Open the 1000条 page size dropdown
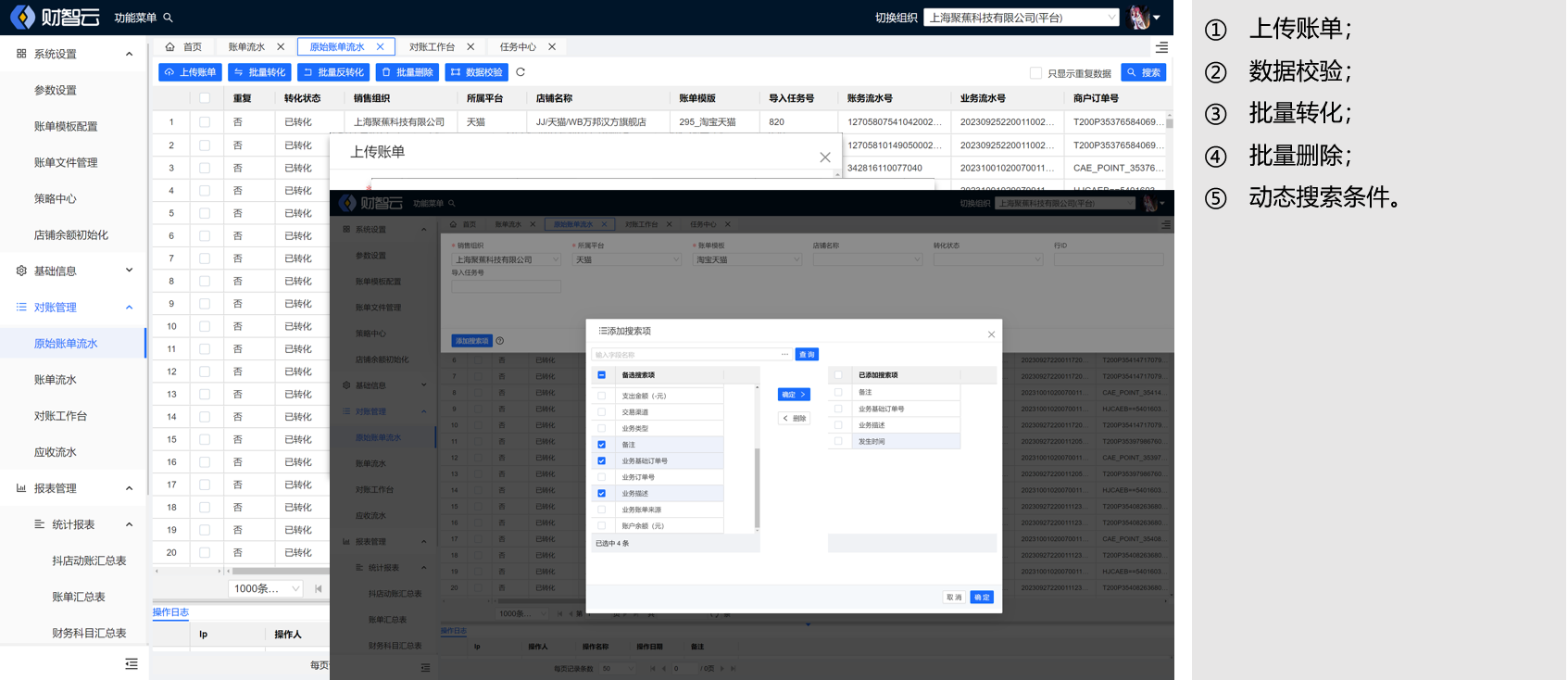This screenshot has height=680, width=1568. [x=267, y=588]
